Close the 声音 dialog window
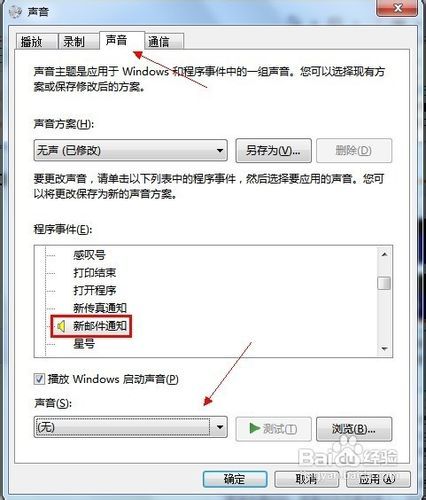The height and width of the screenshot is (500, 426). coord(397,7)
